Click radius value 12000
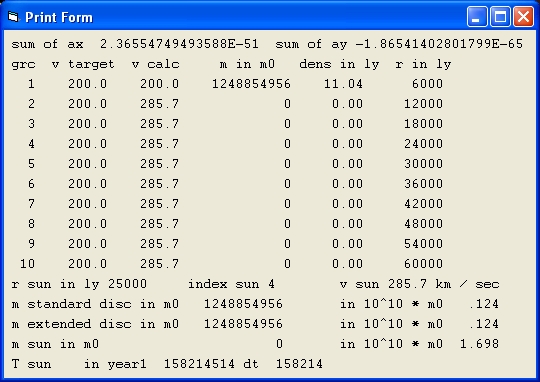 (x=423, y=104)
